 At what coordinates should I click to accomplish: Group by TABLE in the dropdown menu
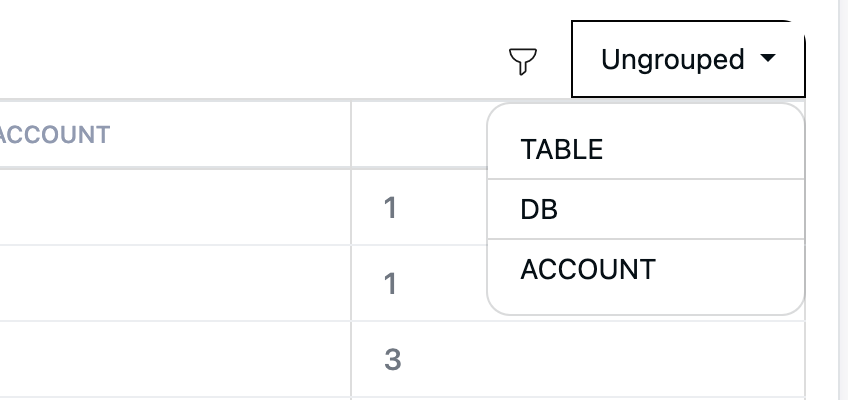[646, 149]
